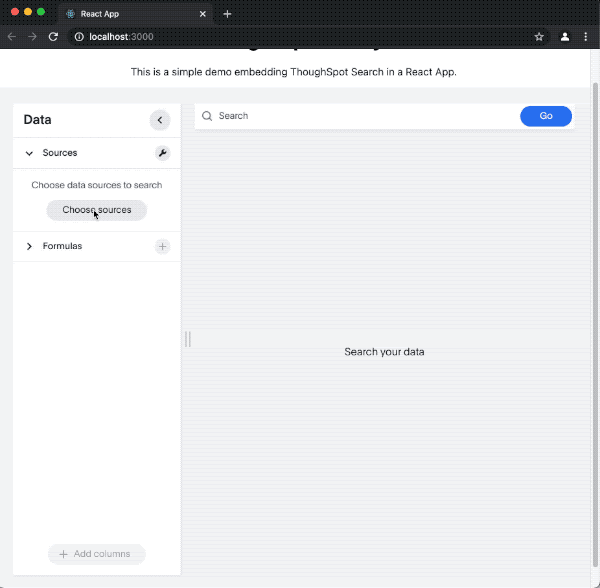This screenshot has height=588, width=600.
Task: Click the magnifier icon in the search bar
Action: (207, 116)
